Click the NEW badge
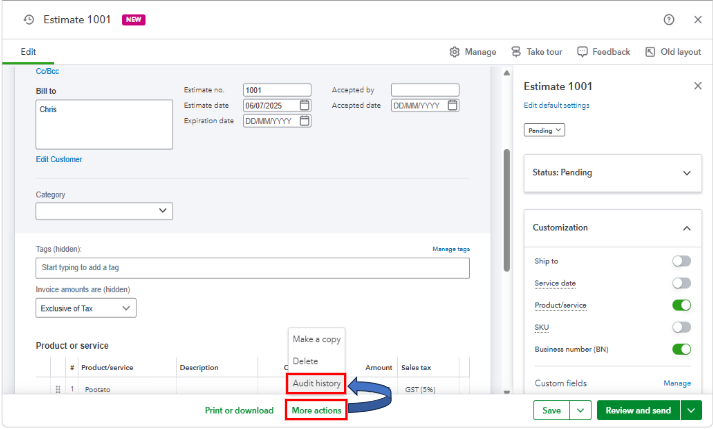The height and width of the screenshot is (429, 713). coord(133,20)
